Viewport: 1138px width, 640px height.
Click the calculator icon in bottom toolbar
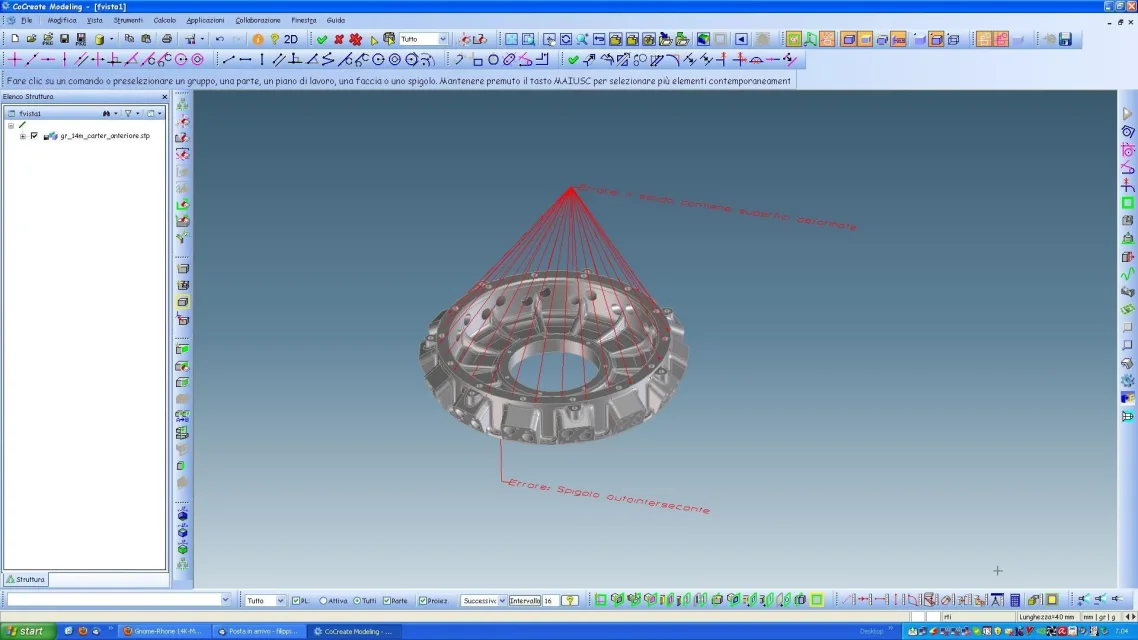tap(1015, 600)
